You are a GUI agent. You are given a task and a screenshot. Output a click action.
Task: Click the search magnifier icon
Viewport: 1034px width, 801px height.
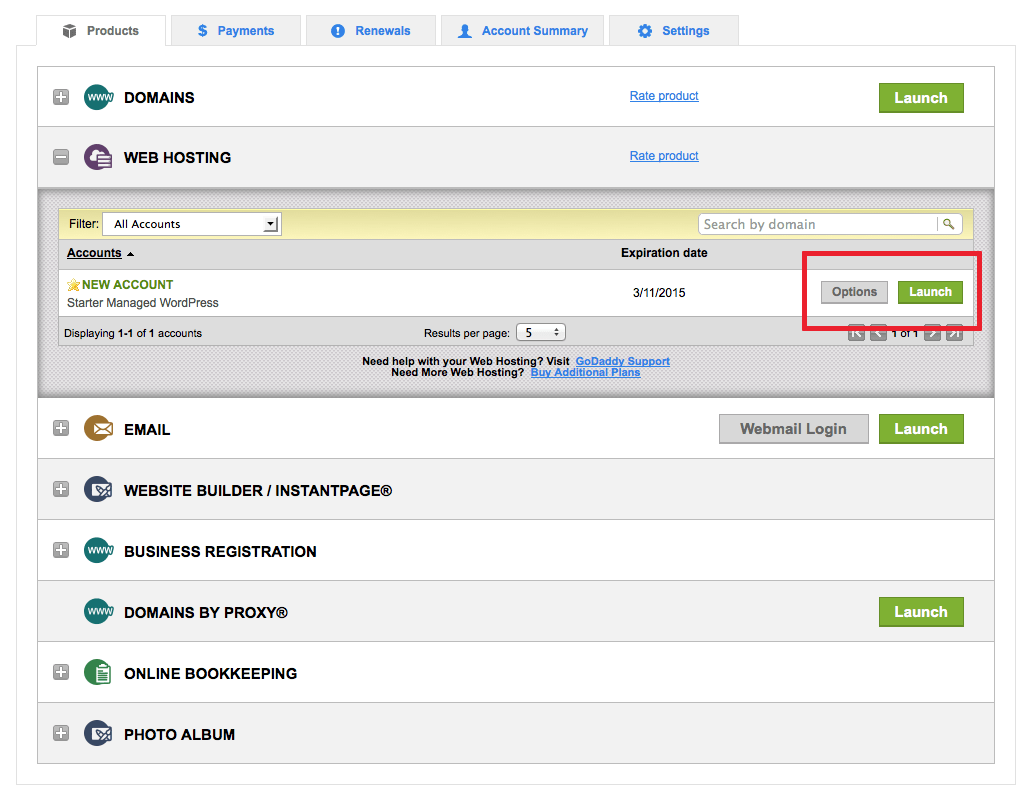tap(948, 224)
